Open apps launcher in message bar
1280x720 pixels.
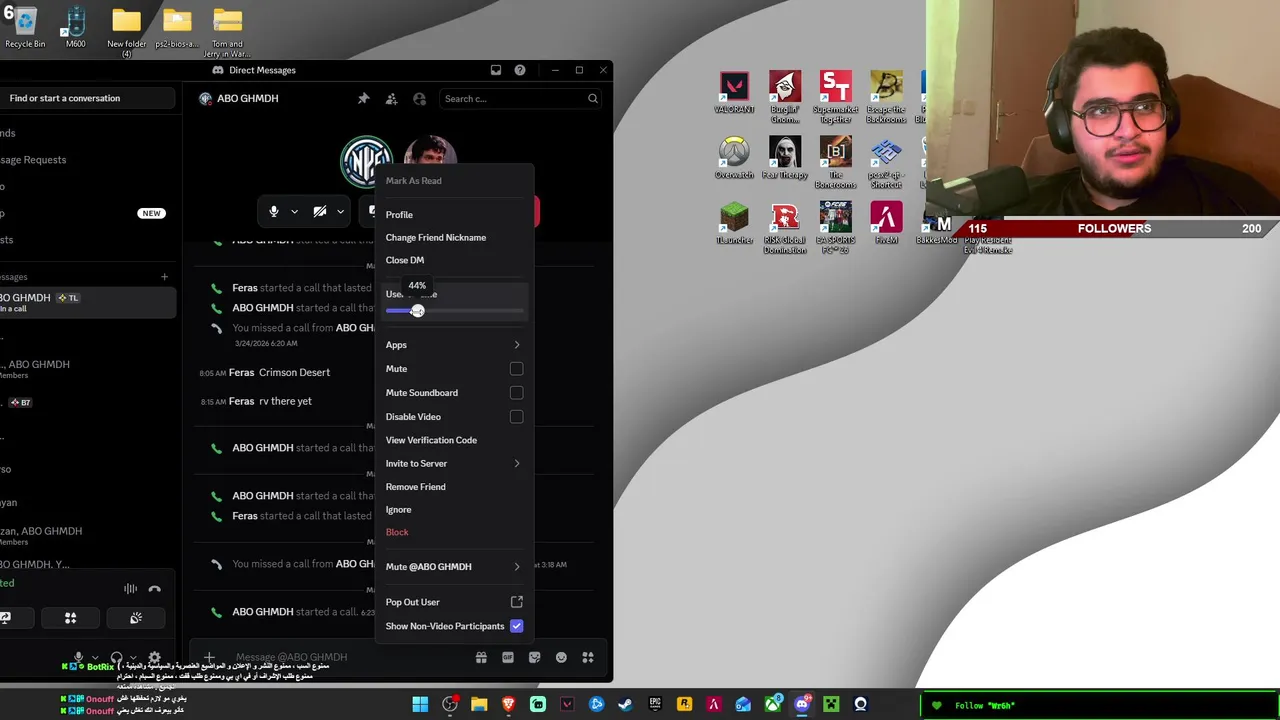[x=588, y=657]
